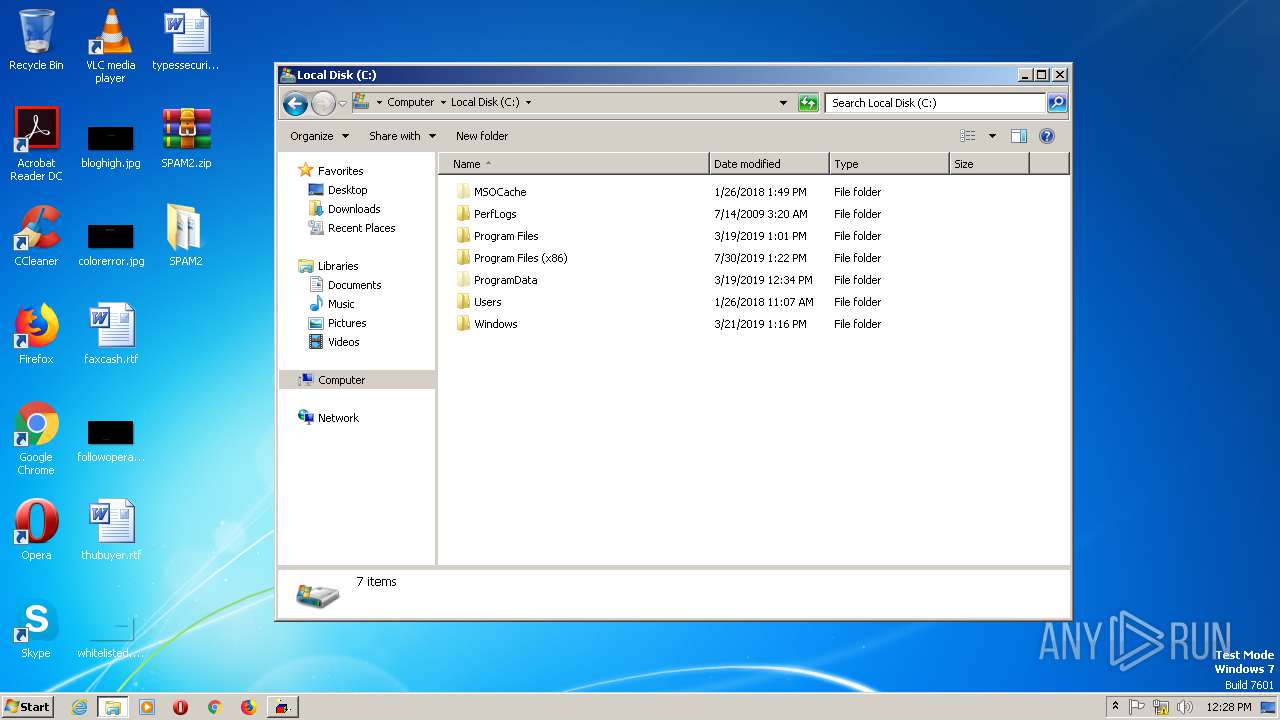Select the SPAM2 folder on desktop
This screenshot has height=720, width=1280.
point(186,236)
